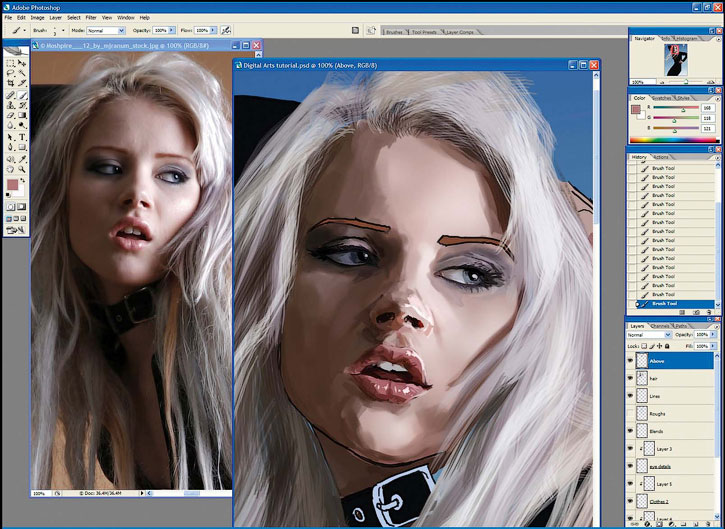Hide the hair layer
Screen dimensions: 725x529
(631, 378)
